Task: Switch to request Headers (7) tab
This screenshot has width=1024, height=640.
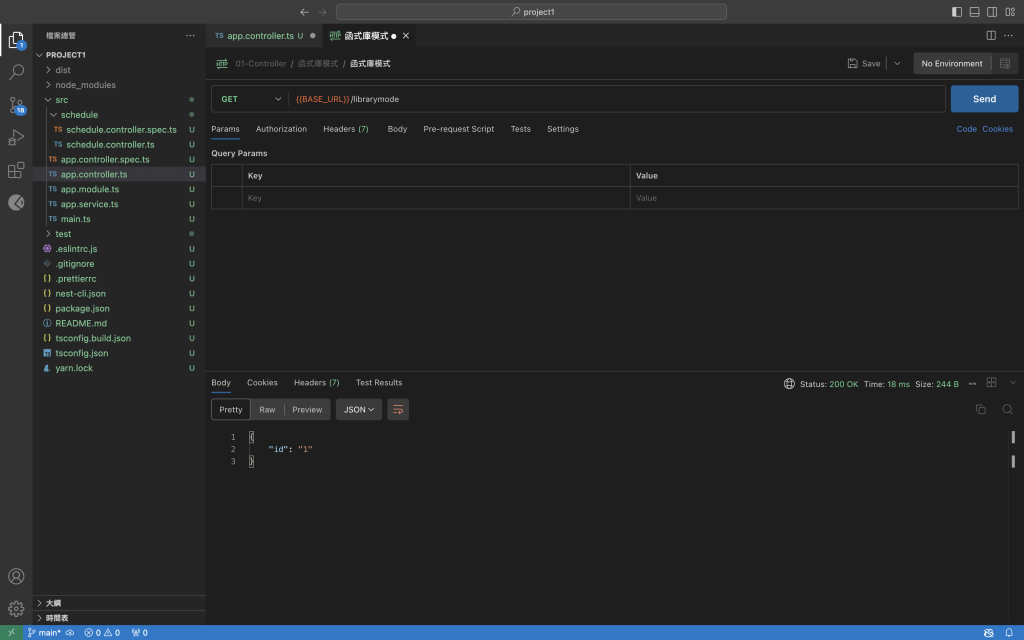Action: (345, 129)
